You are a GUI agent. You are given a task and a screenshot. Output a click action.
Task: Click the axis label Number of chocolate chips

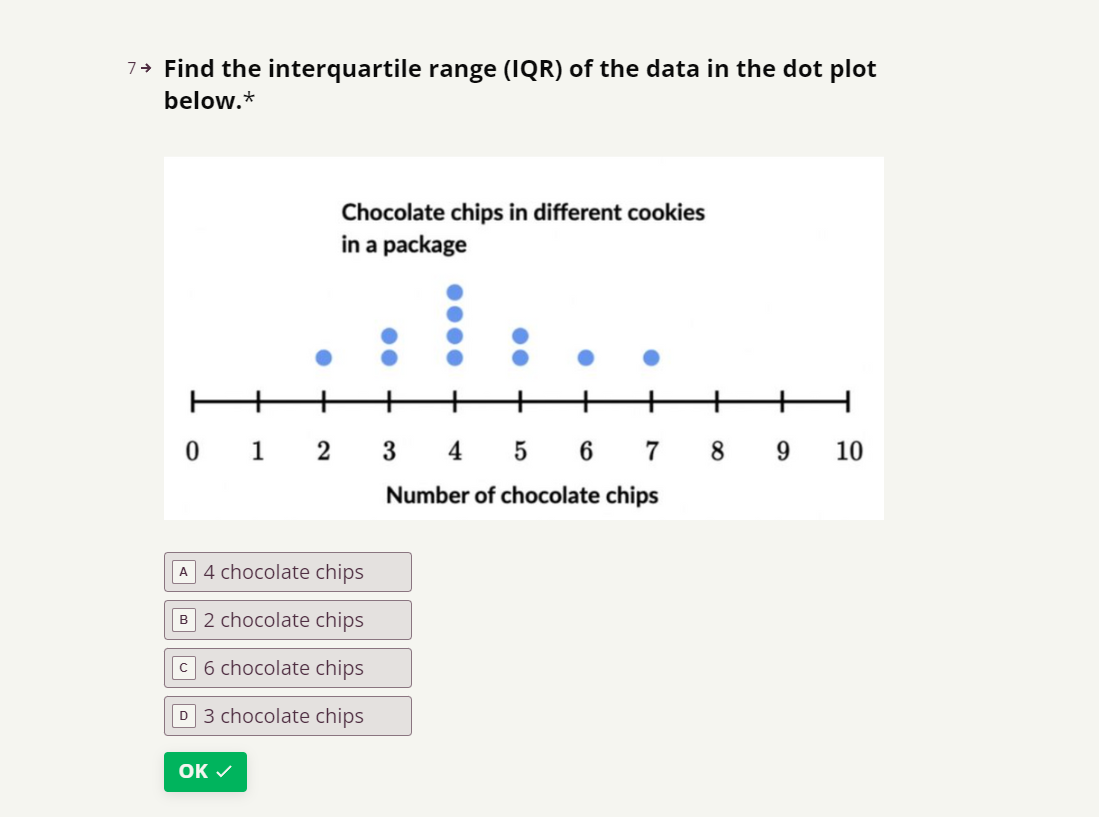523,495
